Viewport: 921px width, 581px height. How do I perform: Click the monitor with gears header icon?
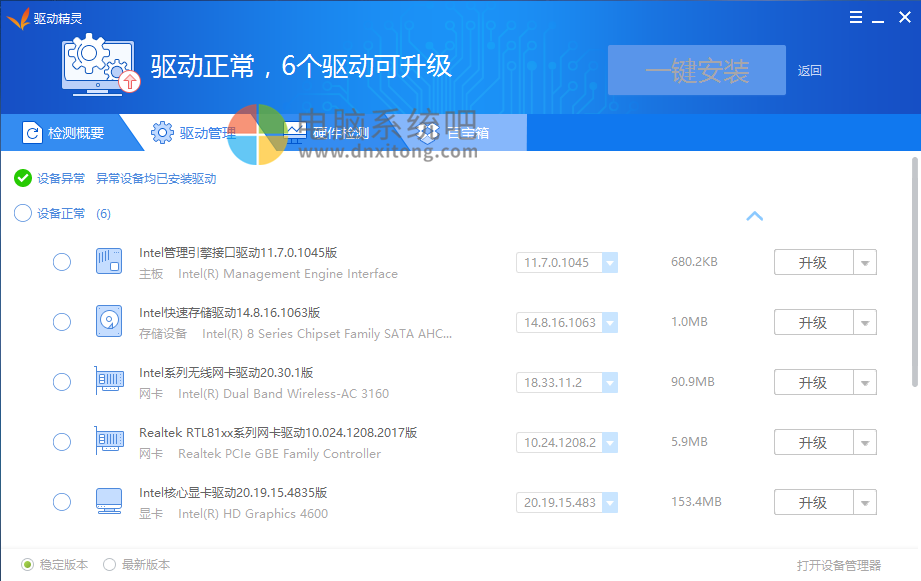(x=100, y=65)
